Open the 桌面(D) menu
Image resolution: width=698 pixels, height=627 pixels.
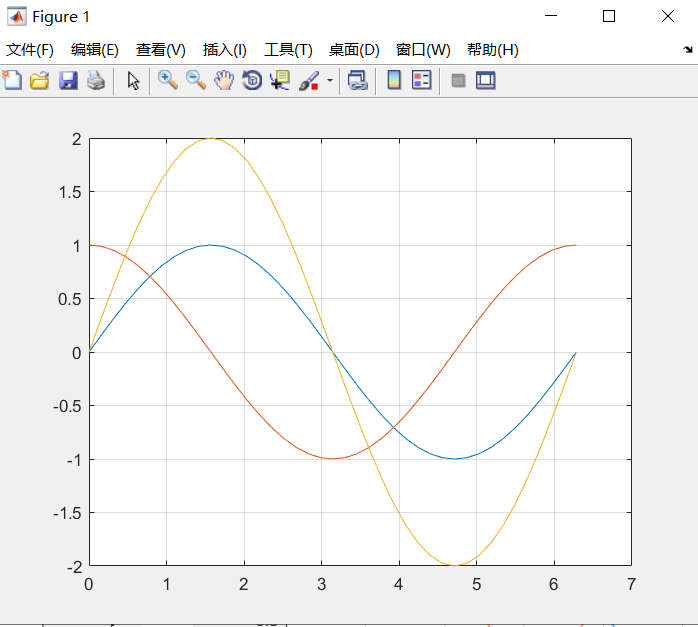click(354, 50)
